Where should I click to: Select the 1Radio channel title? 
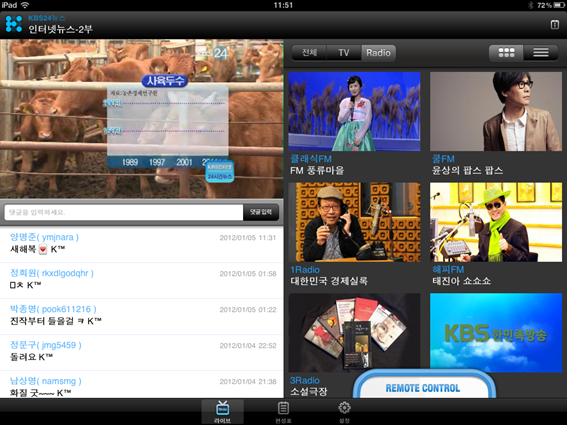tap(305, 270)
